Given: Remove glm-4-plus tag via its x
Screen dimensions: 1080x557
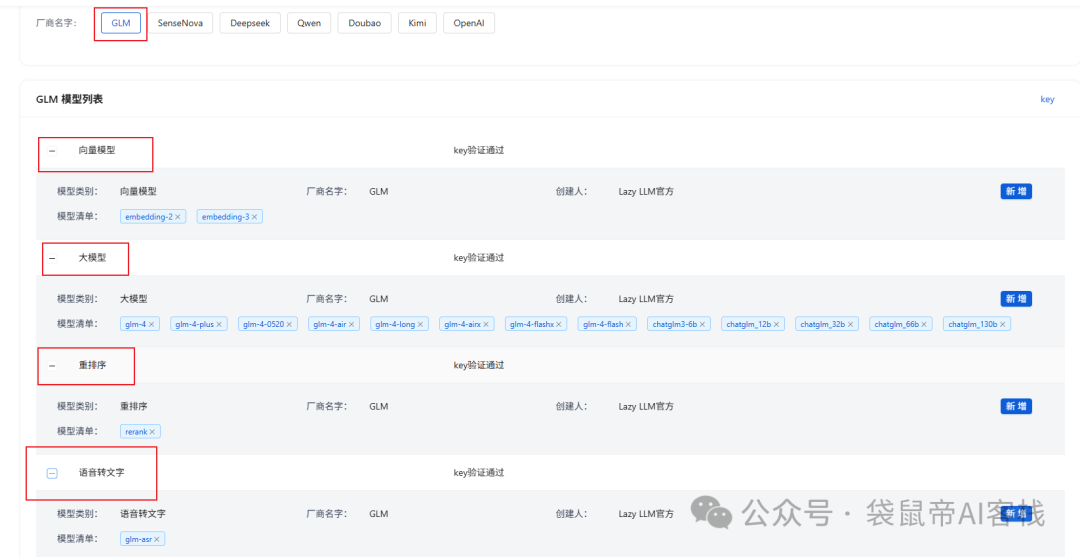Looking at the screenshot, I should tap(219, 324).
